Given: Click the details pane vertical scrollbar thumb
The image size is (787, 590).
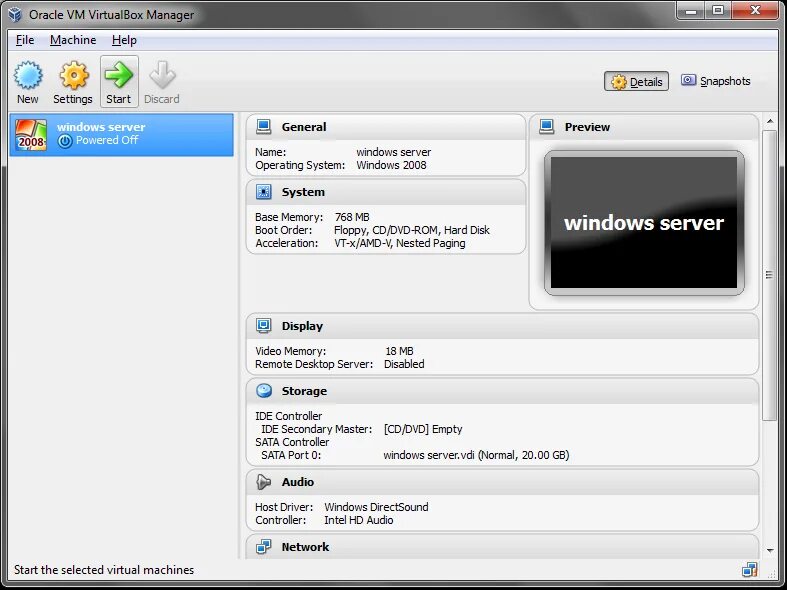Looking at the screenshot, I should pos(769,275).
